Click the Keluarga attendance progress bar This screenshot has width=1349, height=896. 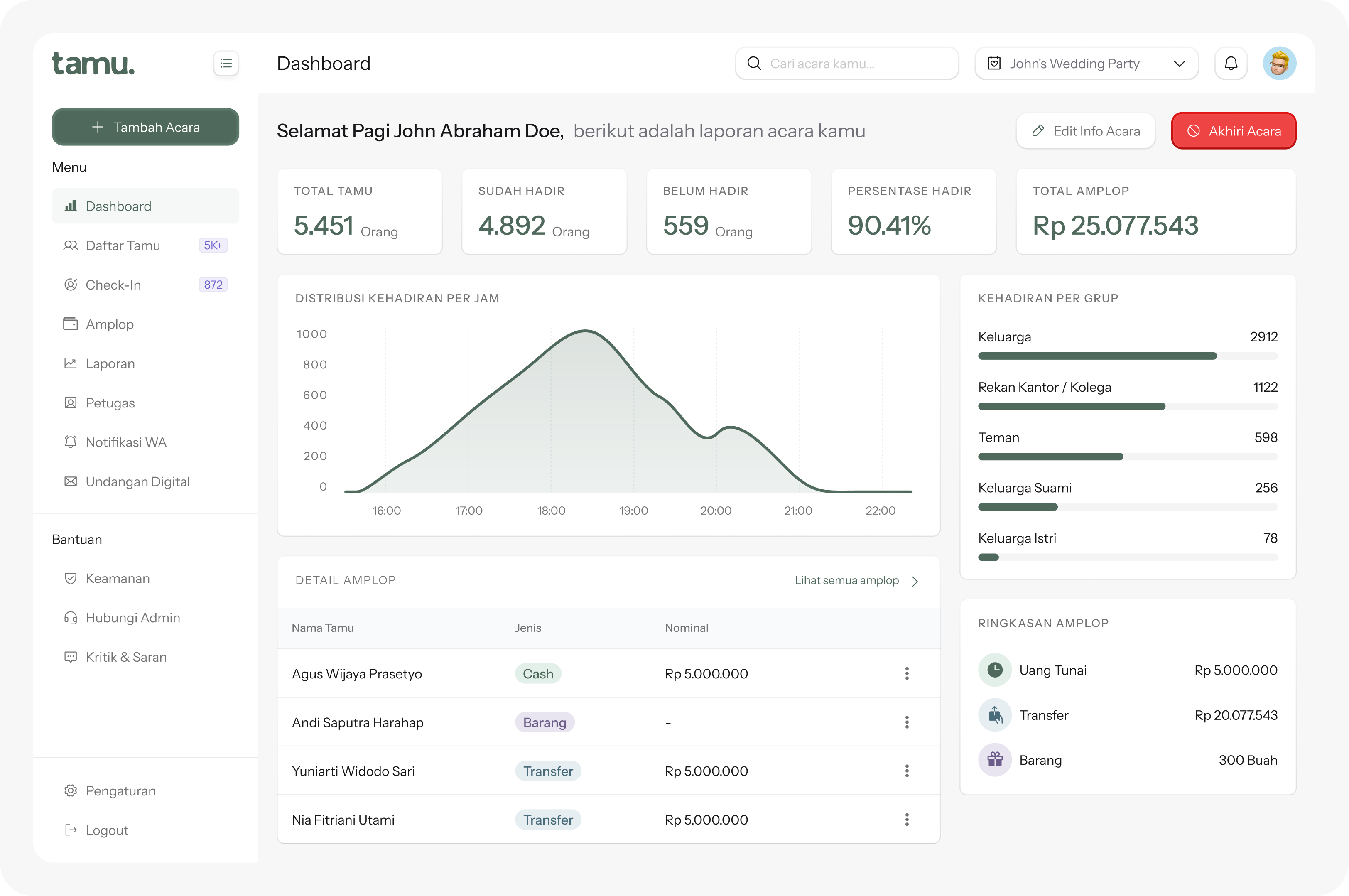[1127, 356]
